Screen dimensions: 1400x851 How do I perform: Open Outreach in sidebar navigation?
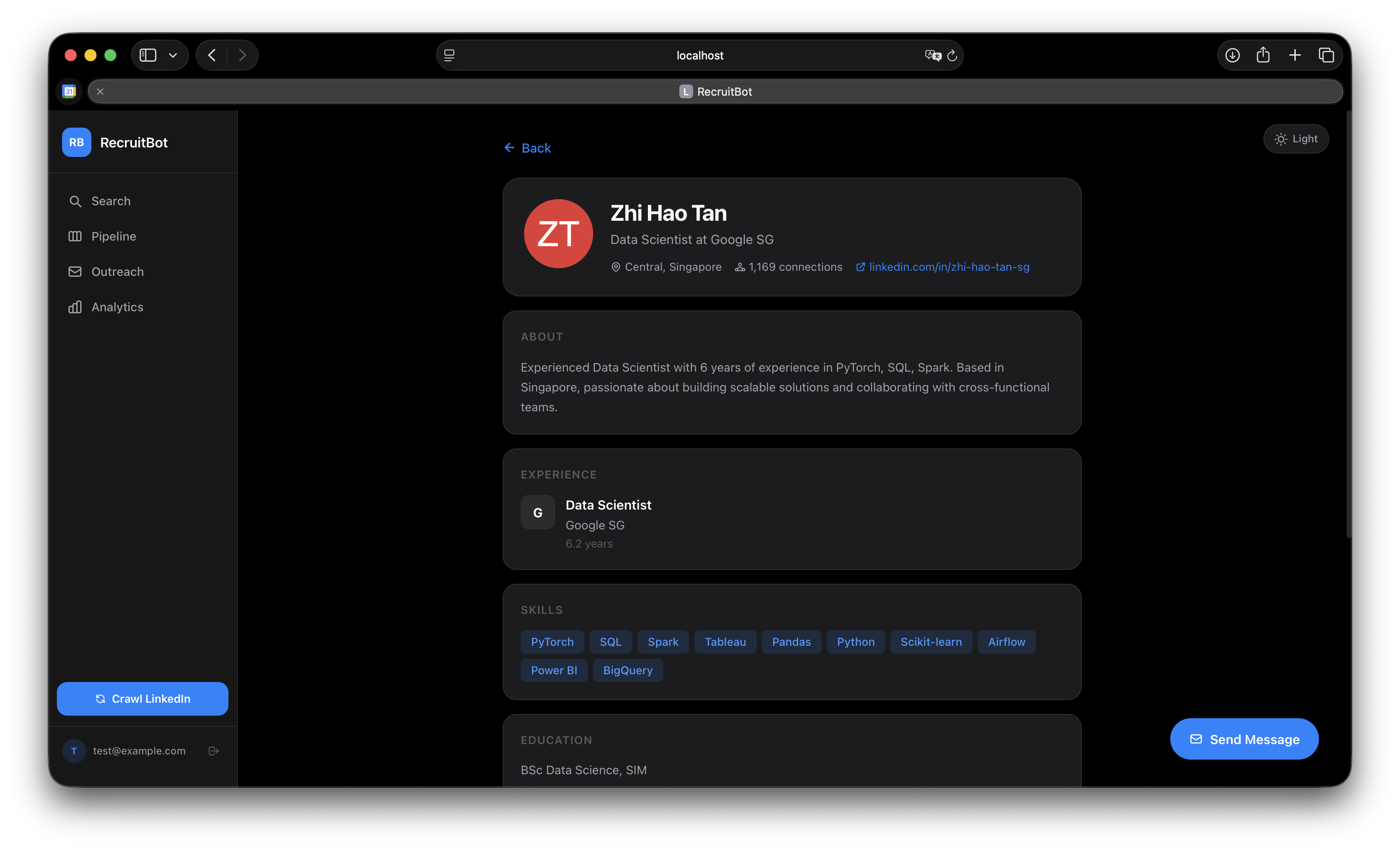pos(117,272)
